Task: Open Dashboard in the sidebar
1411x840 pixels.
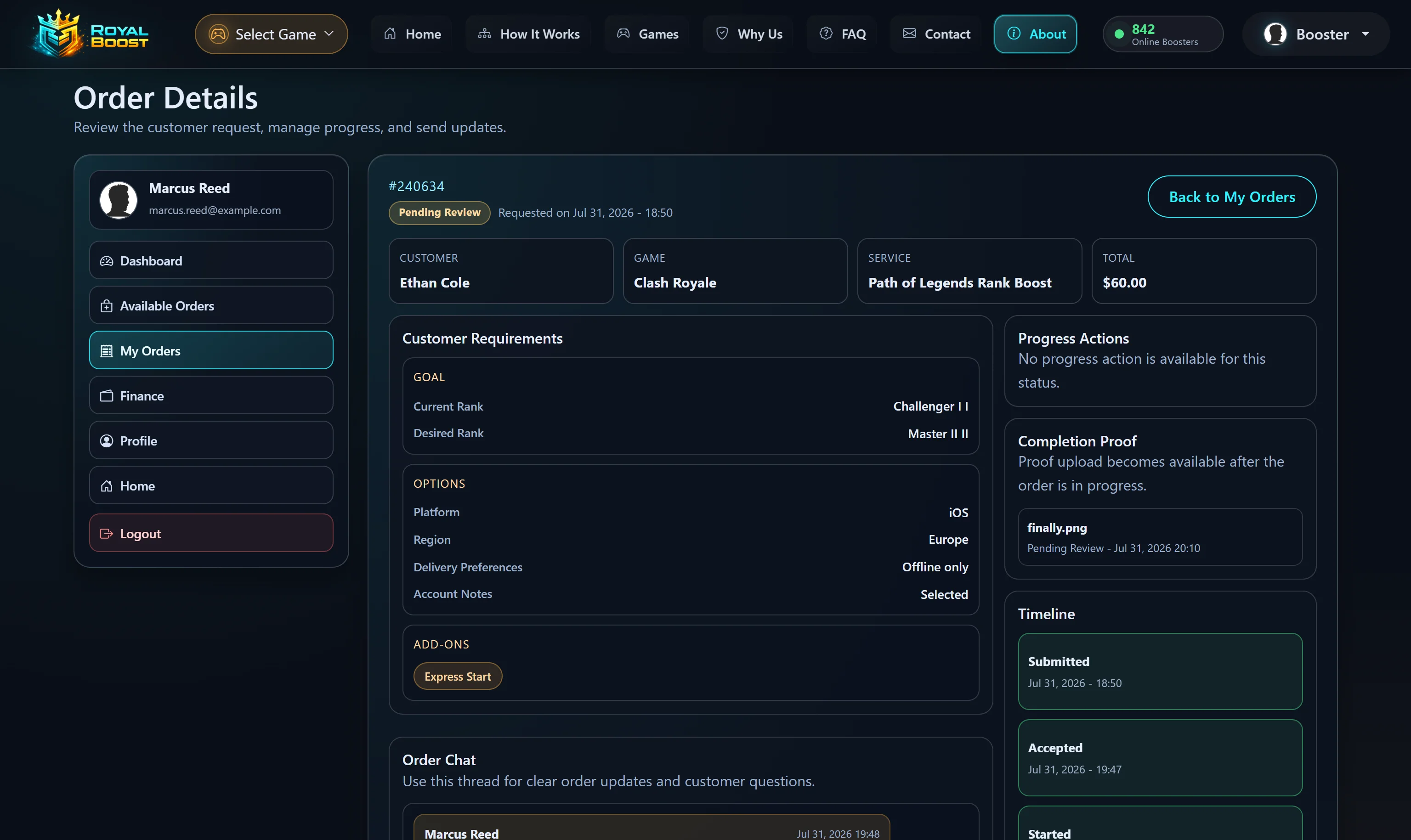Action: tap(211, 260)
